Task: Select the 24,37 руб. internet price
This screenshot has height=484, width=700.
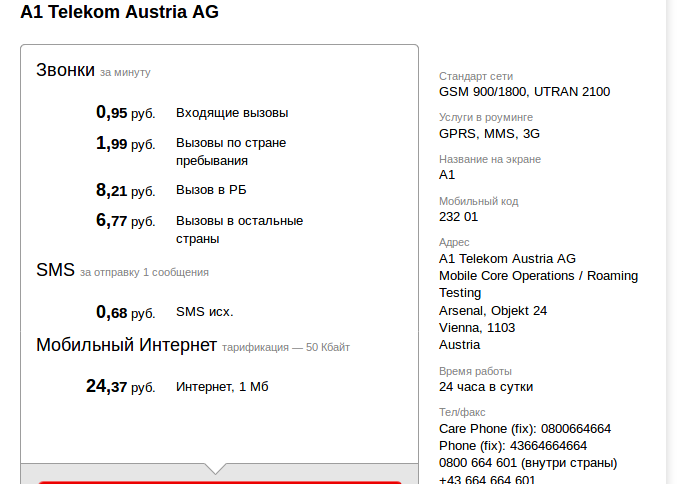Action: coord(121,386)
